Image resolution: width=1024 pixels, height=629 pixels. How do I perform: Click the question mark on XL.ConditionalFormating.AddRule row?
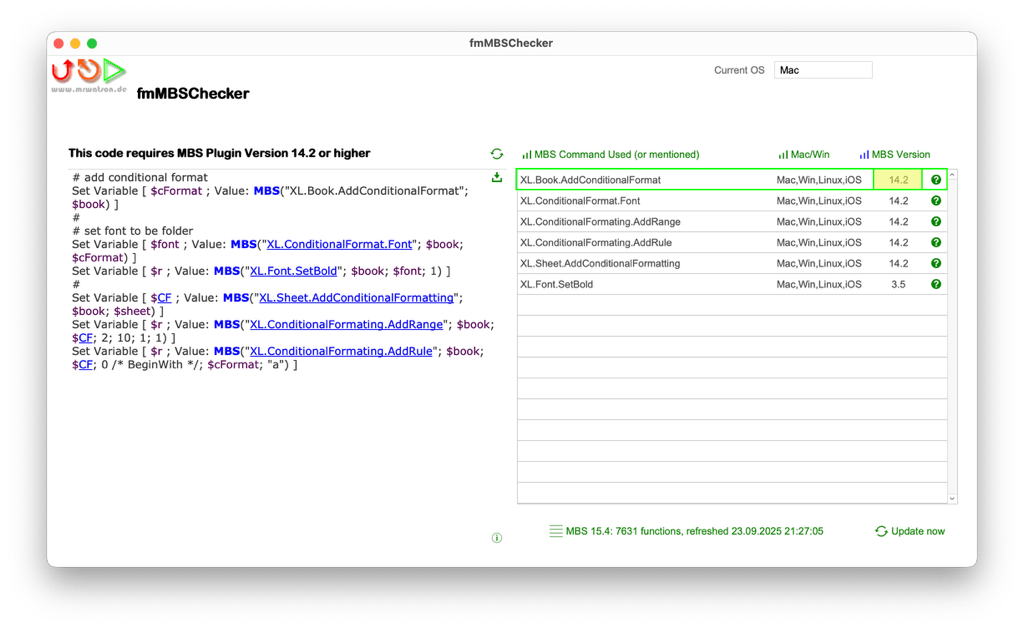coord(935,242)
